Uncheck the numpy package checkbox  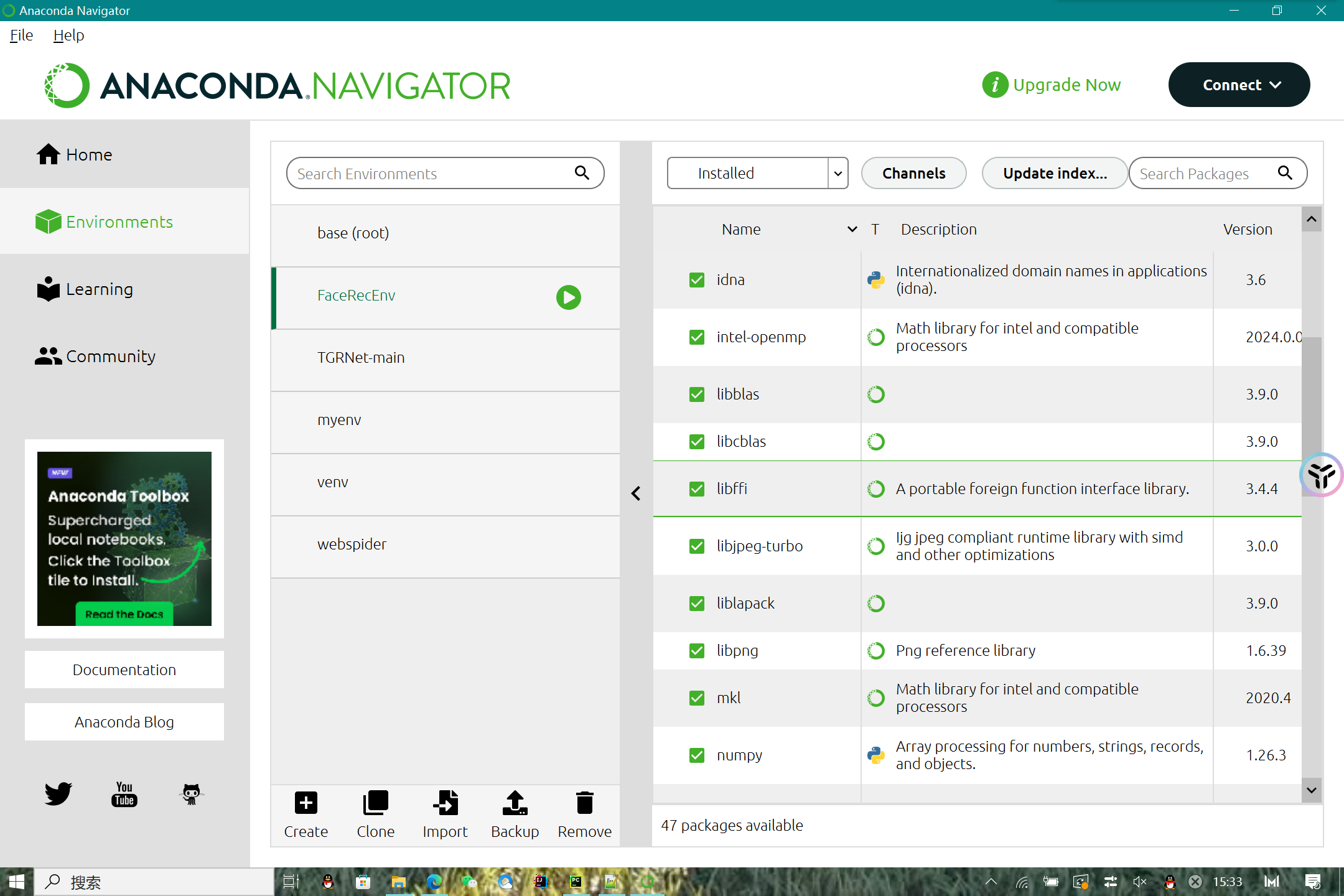tap(697, 755)
